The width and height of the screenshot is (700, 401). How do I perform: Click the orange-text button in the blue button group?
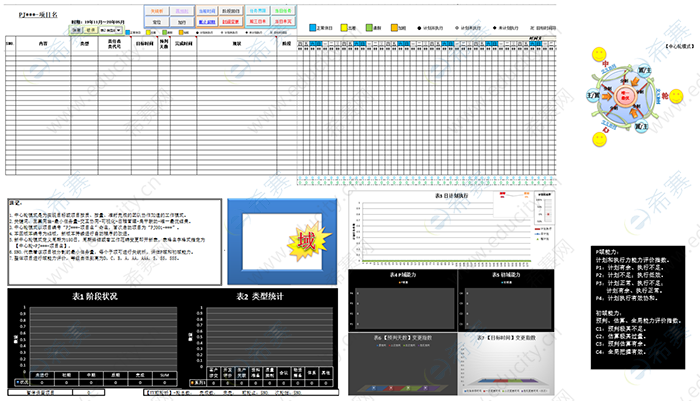tap(157, 11)
